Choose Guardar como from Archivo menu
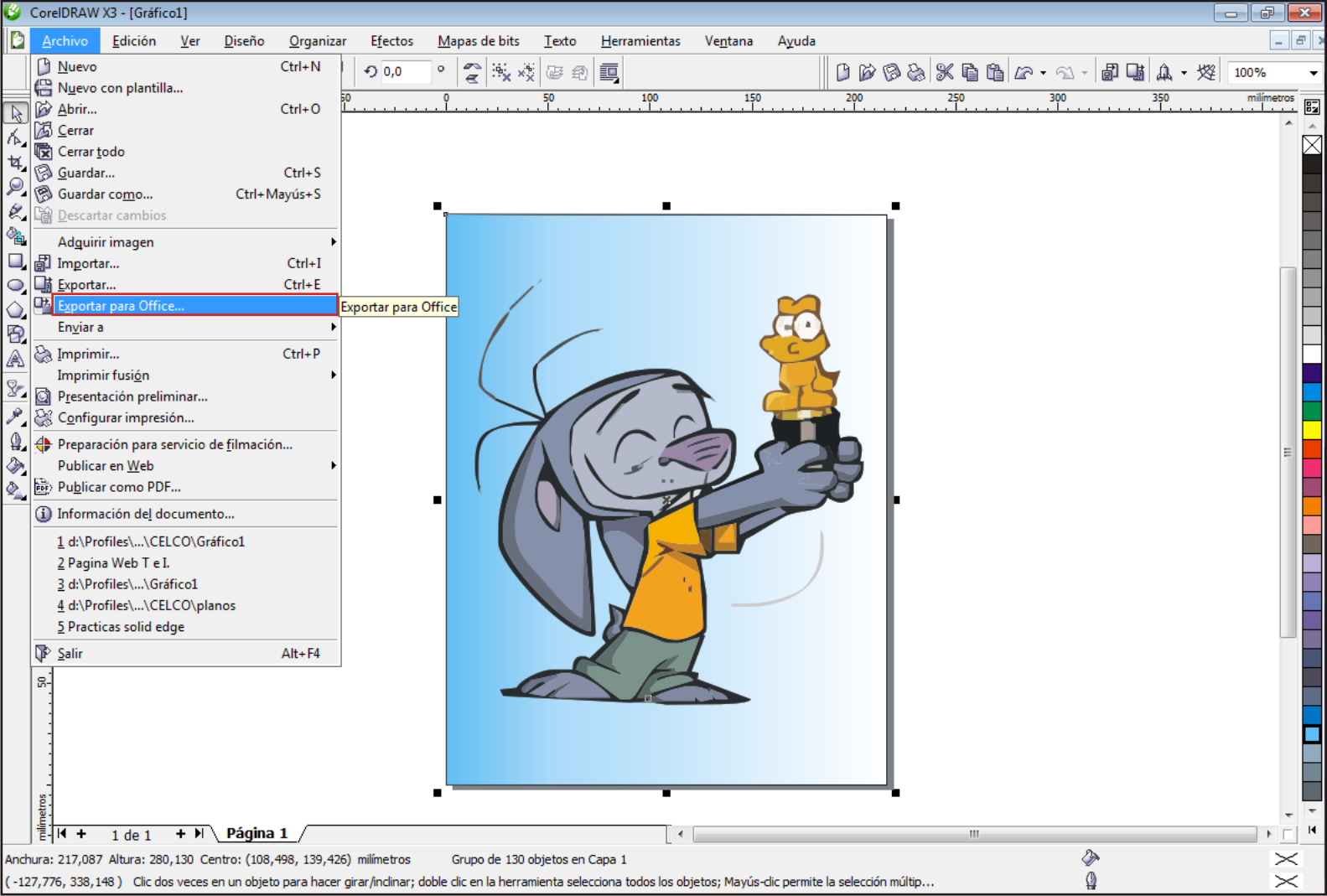Image resolution: width=1327 pixels, height=896 pixels. pyautogui.click(x=185, y=194)
